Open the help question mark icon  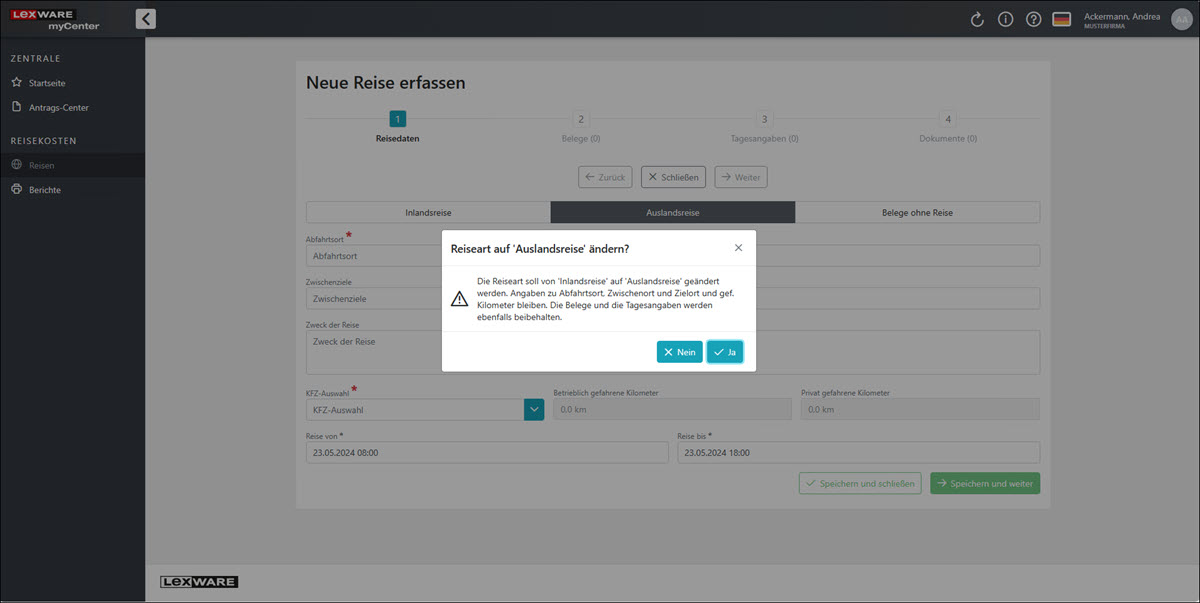coord(1033,19)
